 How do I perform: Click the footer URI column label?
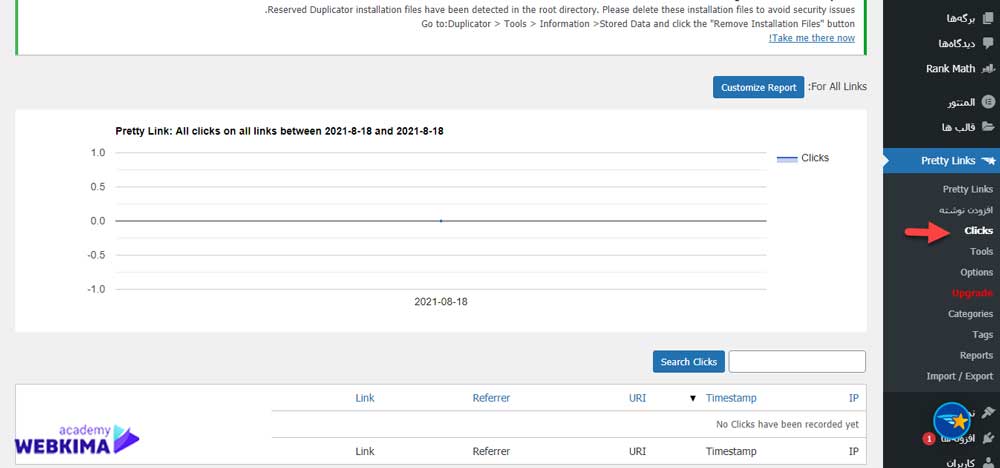[637, 451]
